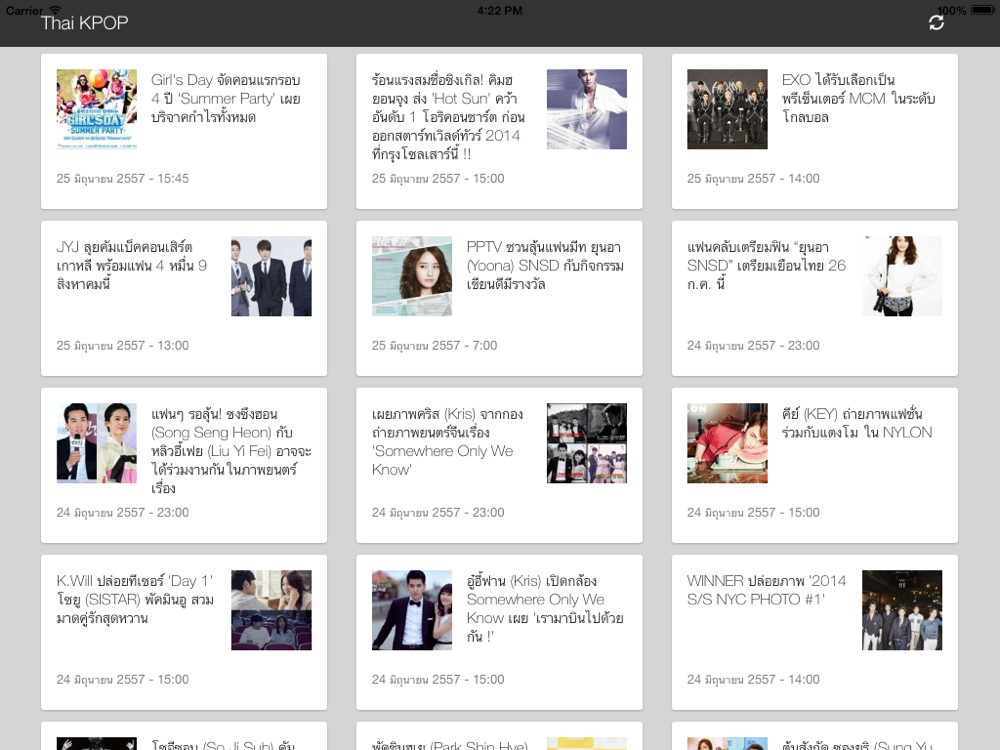Click the Wi-Fi icon in the status bar

[x=55, y=10]
